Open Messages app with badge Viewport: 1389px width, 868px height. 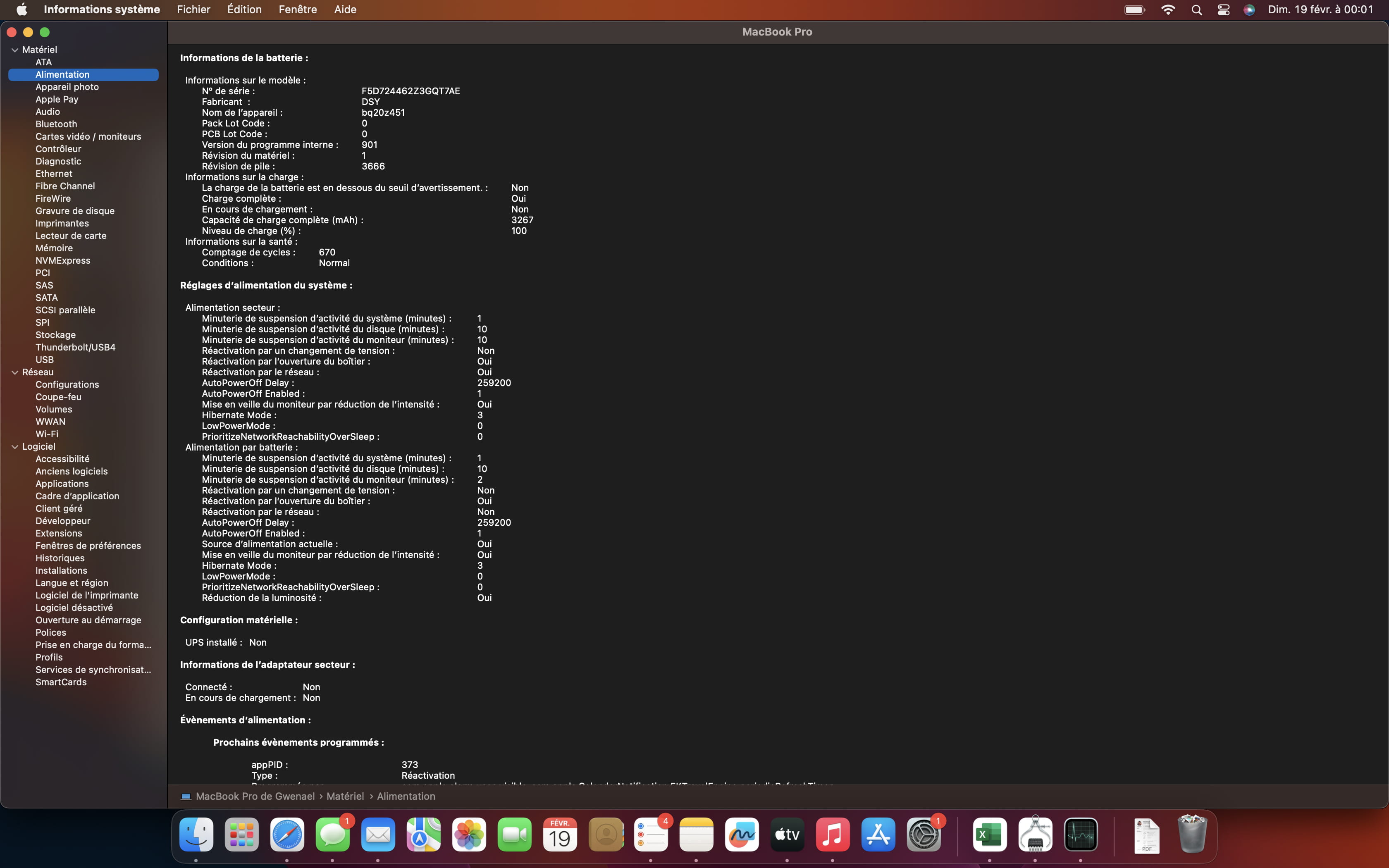point(333,834)
